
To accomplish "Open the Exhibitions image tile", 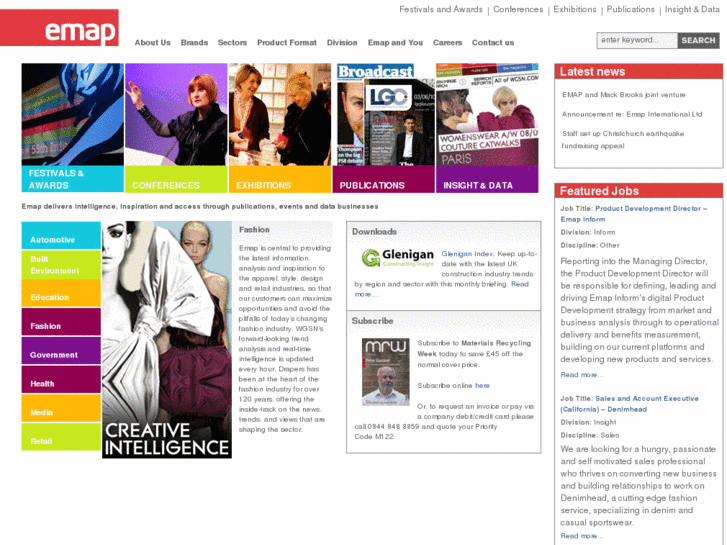I will coord(280,128).
